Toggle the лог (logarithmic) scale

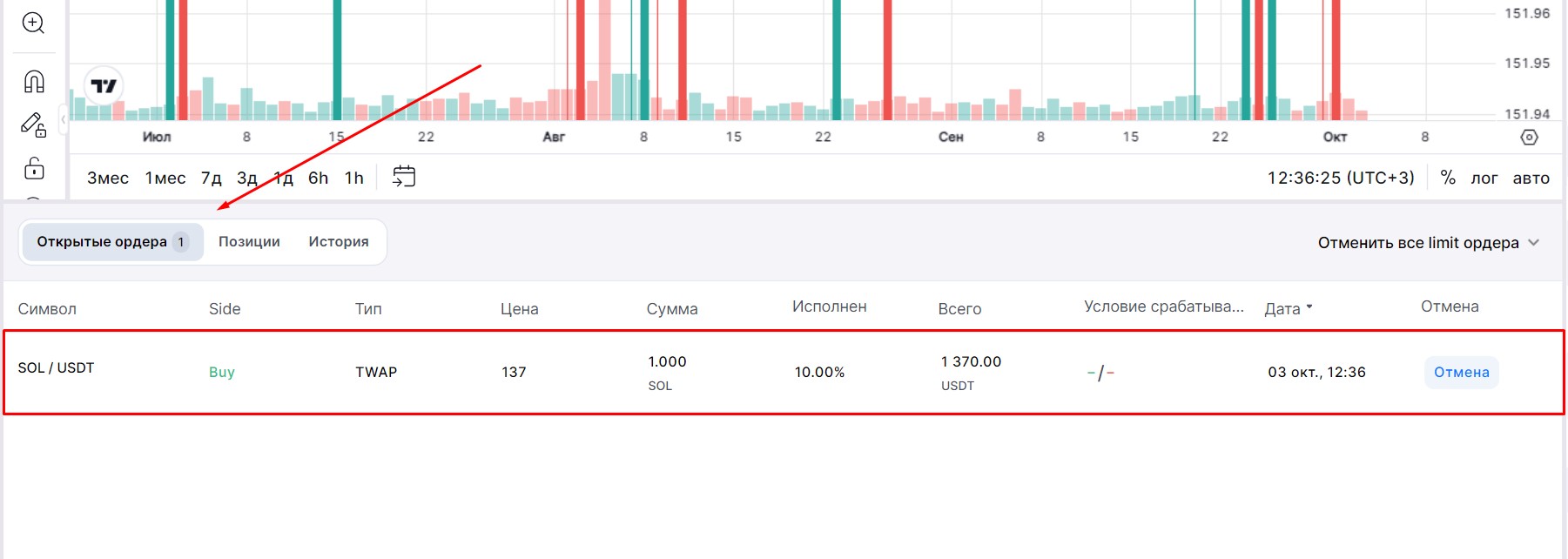[x=1484, y=178]
